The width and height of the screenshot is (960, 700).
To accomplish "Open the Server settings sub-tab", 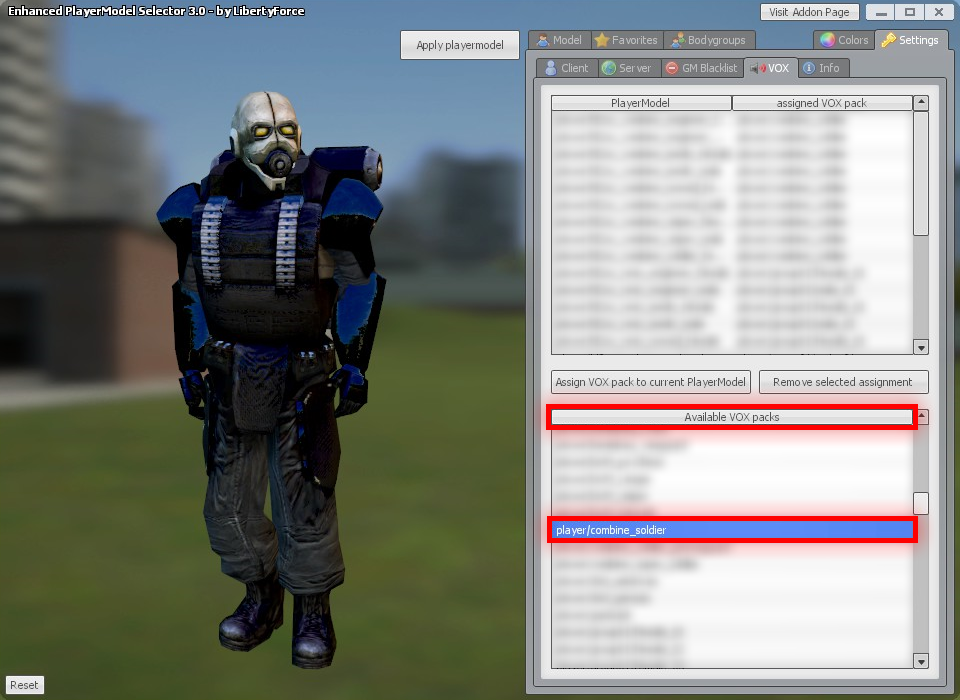I will click(x=627, y=68).
